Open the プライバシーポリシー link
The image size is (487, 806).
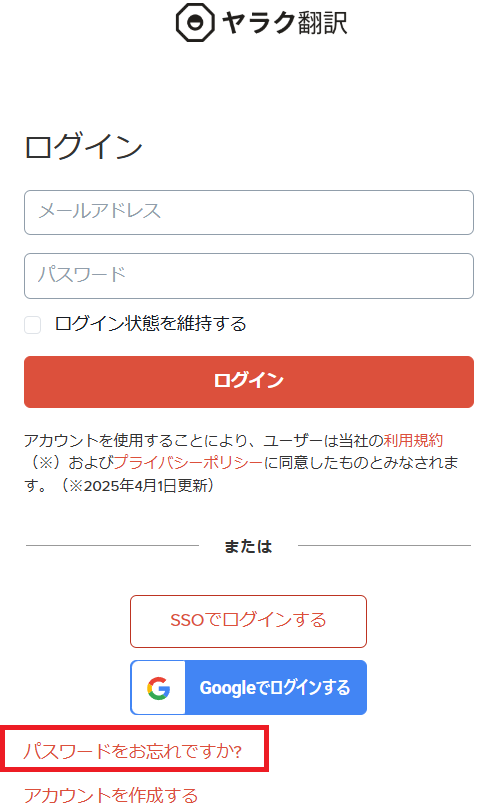click(188, 463)
